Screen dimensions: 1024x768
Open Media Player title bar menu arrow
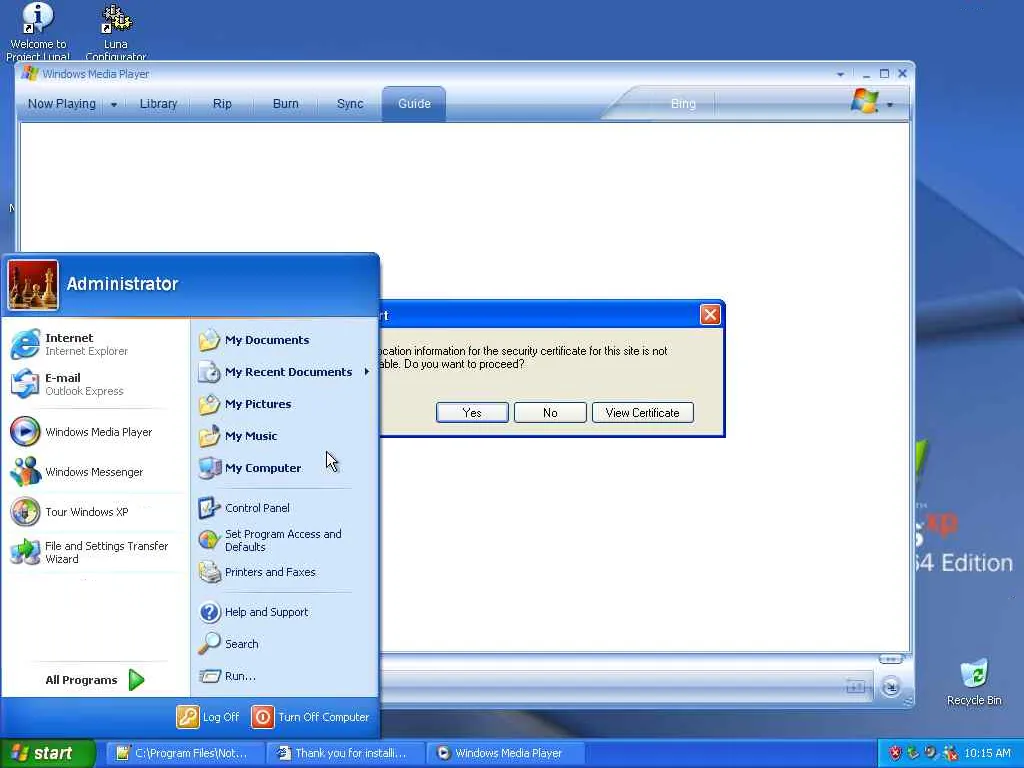pyautogui.click(x=840, y=74)
